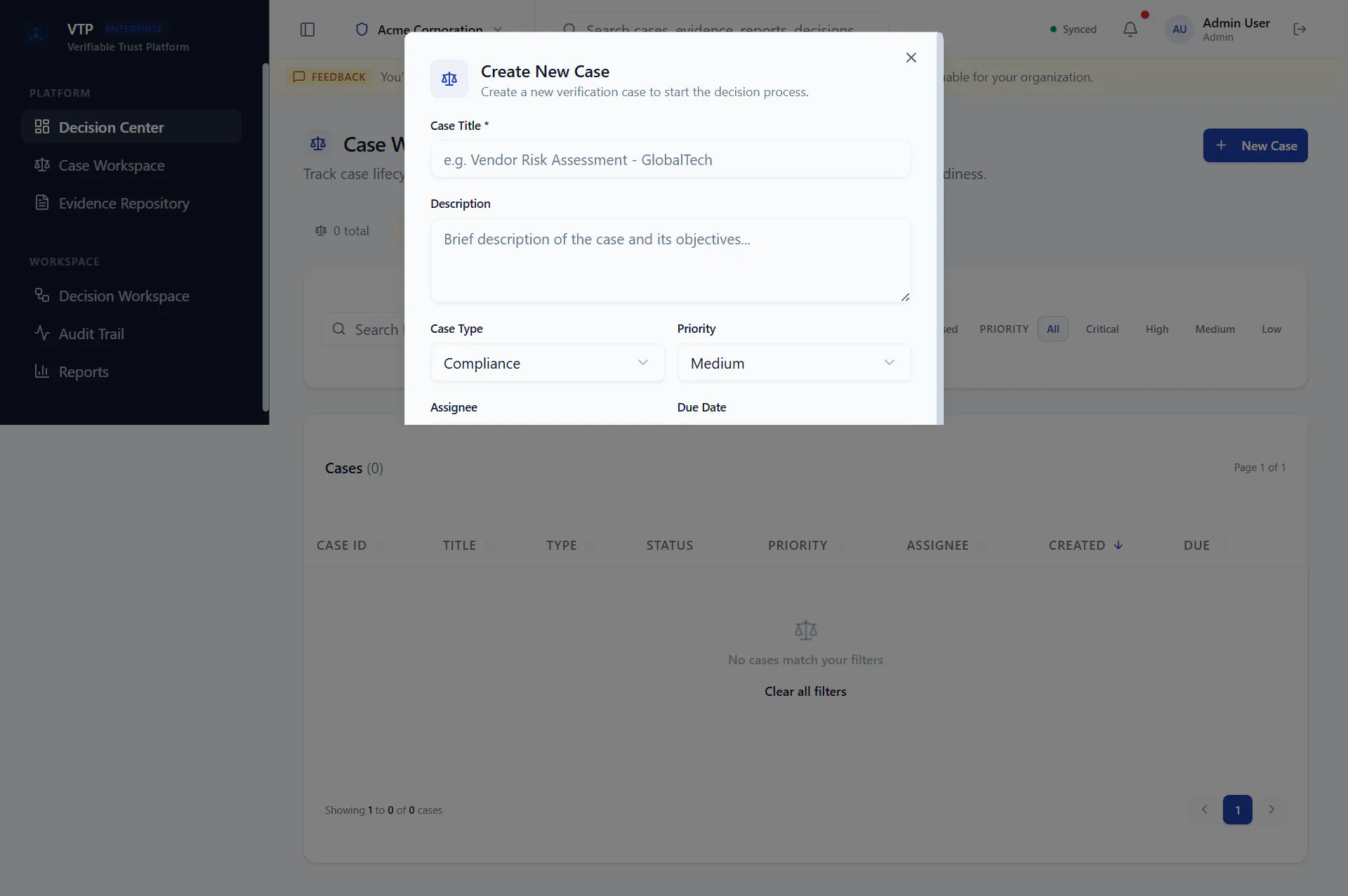Click the global search magnifier icon
The width and height of the screenshot is (1348, 896).
tap(569, 29)
